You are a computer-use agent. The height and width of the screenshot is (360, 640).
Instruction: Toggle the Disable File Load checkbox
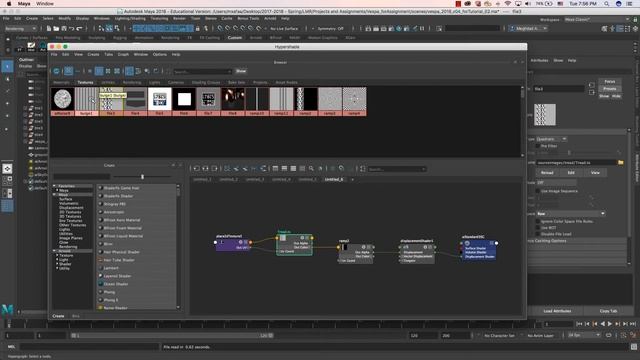[x=538, y=234]
